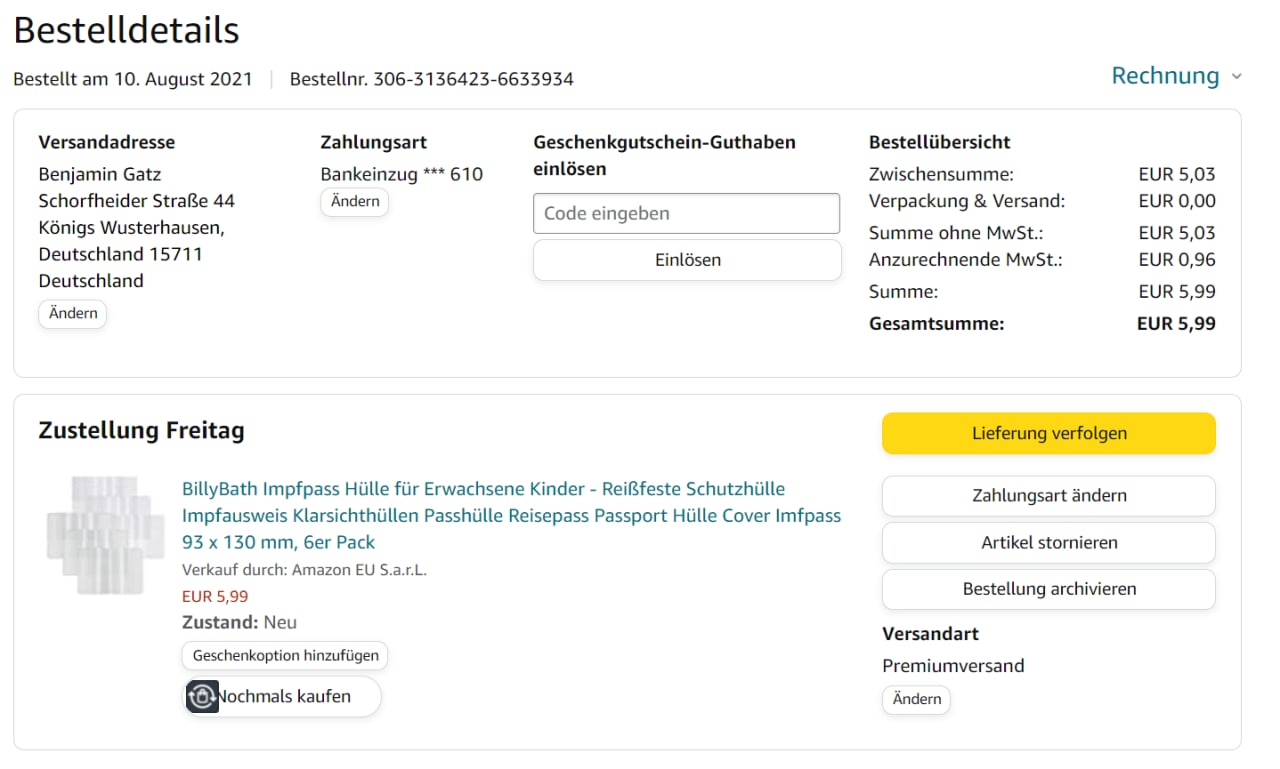
Task: Click the reorder icon on Nochmals kaufen
Action: 203,696
